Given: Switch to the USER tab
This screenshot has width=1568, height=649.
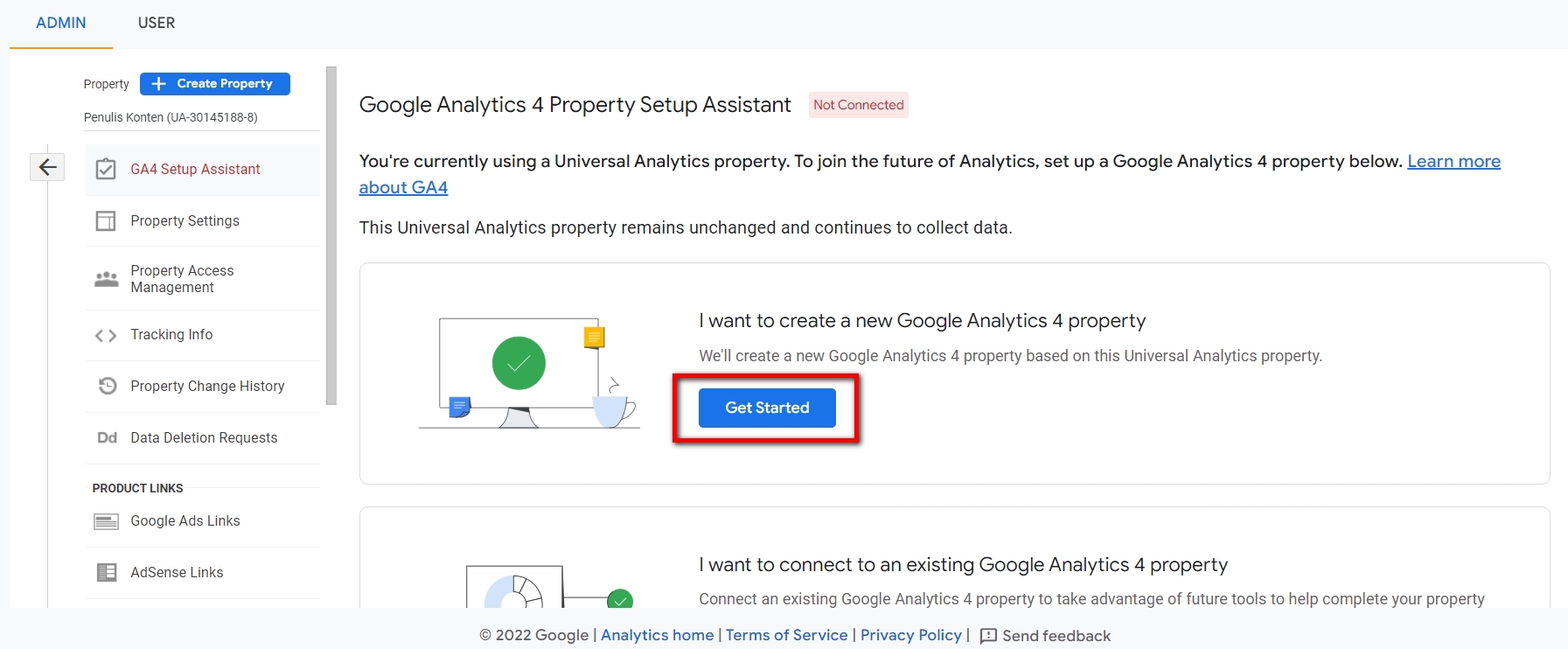Looking at the screenshot, I should (x=157, y=23).
